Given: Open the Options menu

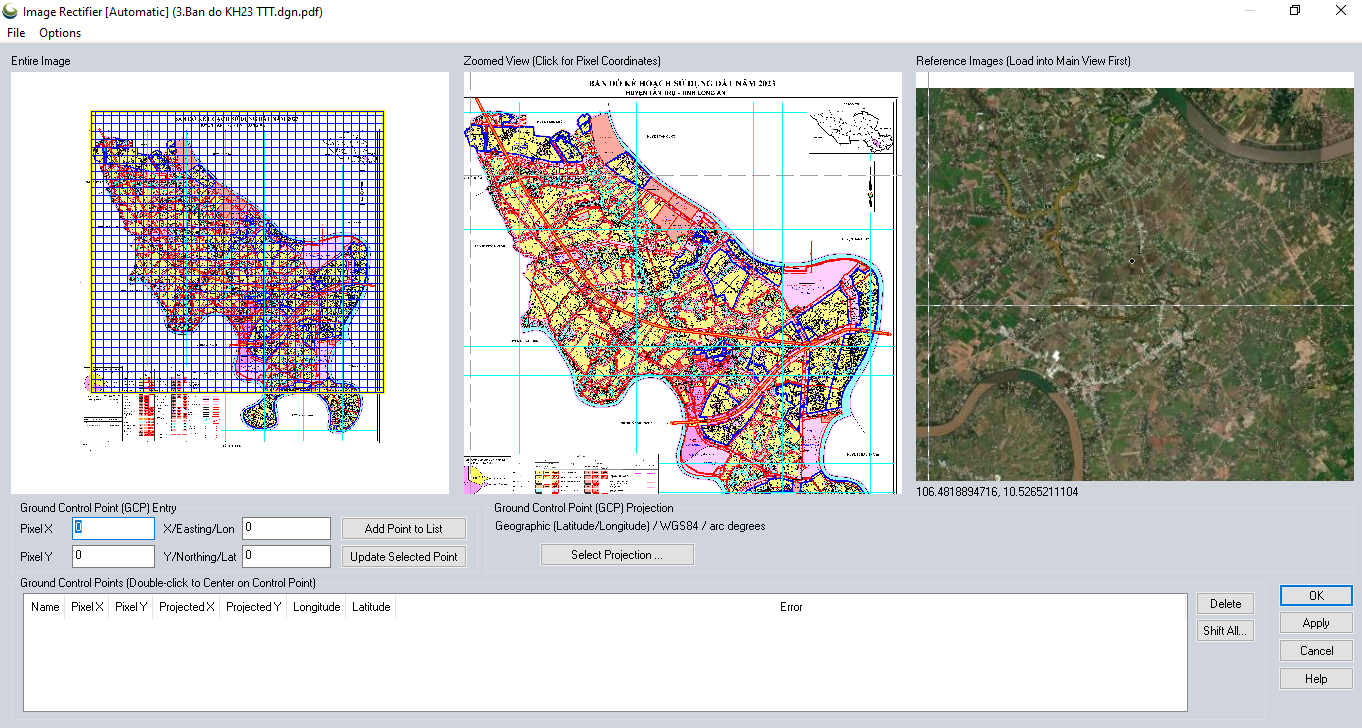Looking at the screenshot, I should pyautogui.click(x=60, y=33).
